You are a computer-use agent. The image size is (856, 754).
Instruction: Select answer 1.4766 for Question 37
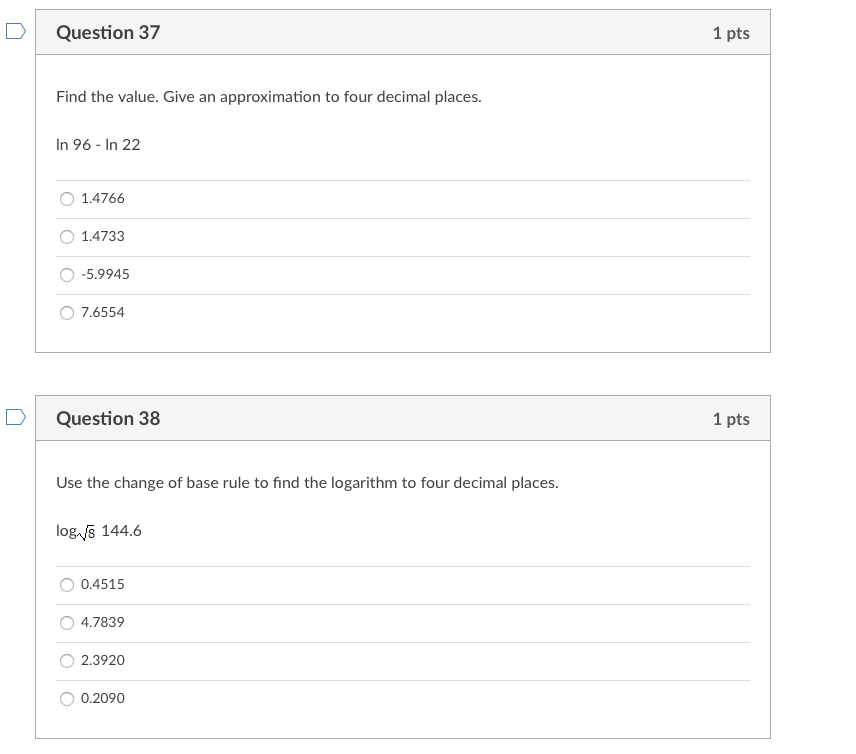tap(66, 198)
